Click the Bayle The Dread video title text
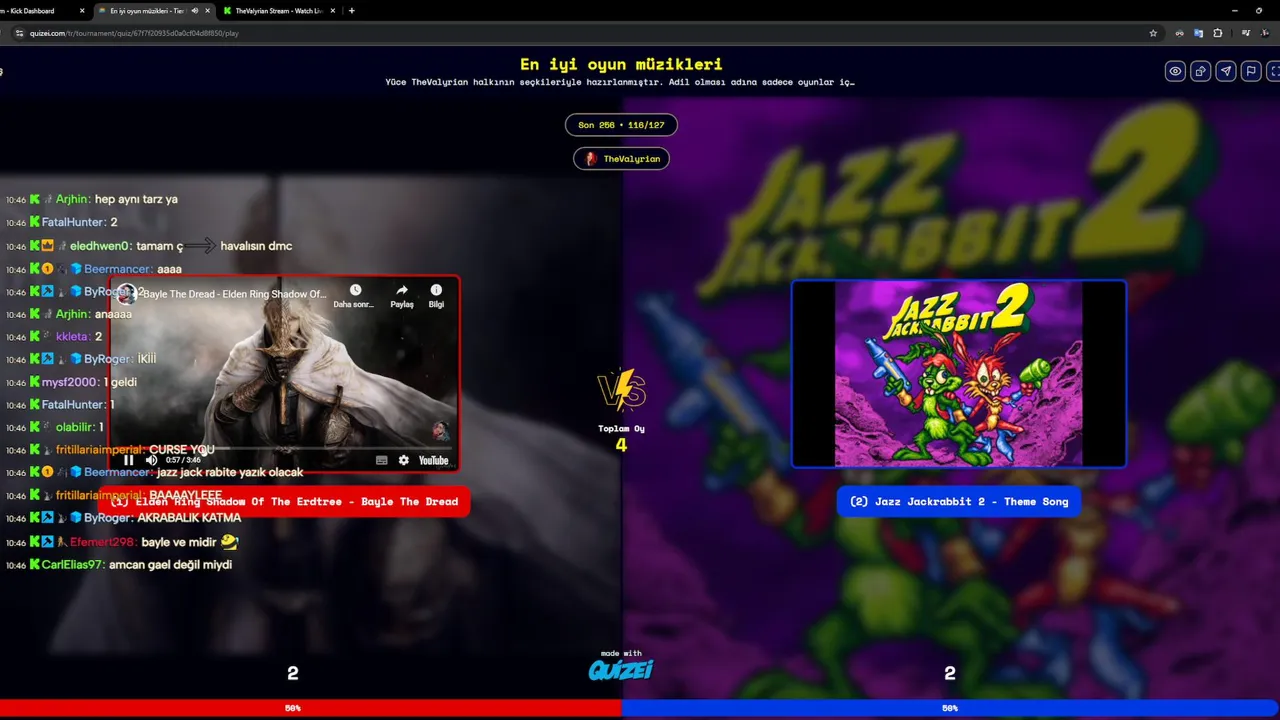 point(235,295)
